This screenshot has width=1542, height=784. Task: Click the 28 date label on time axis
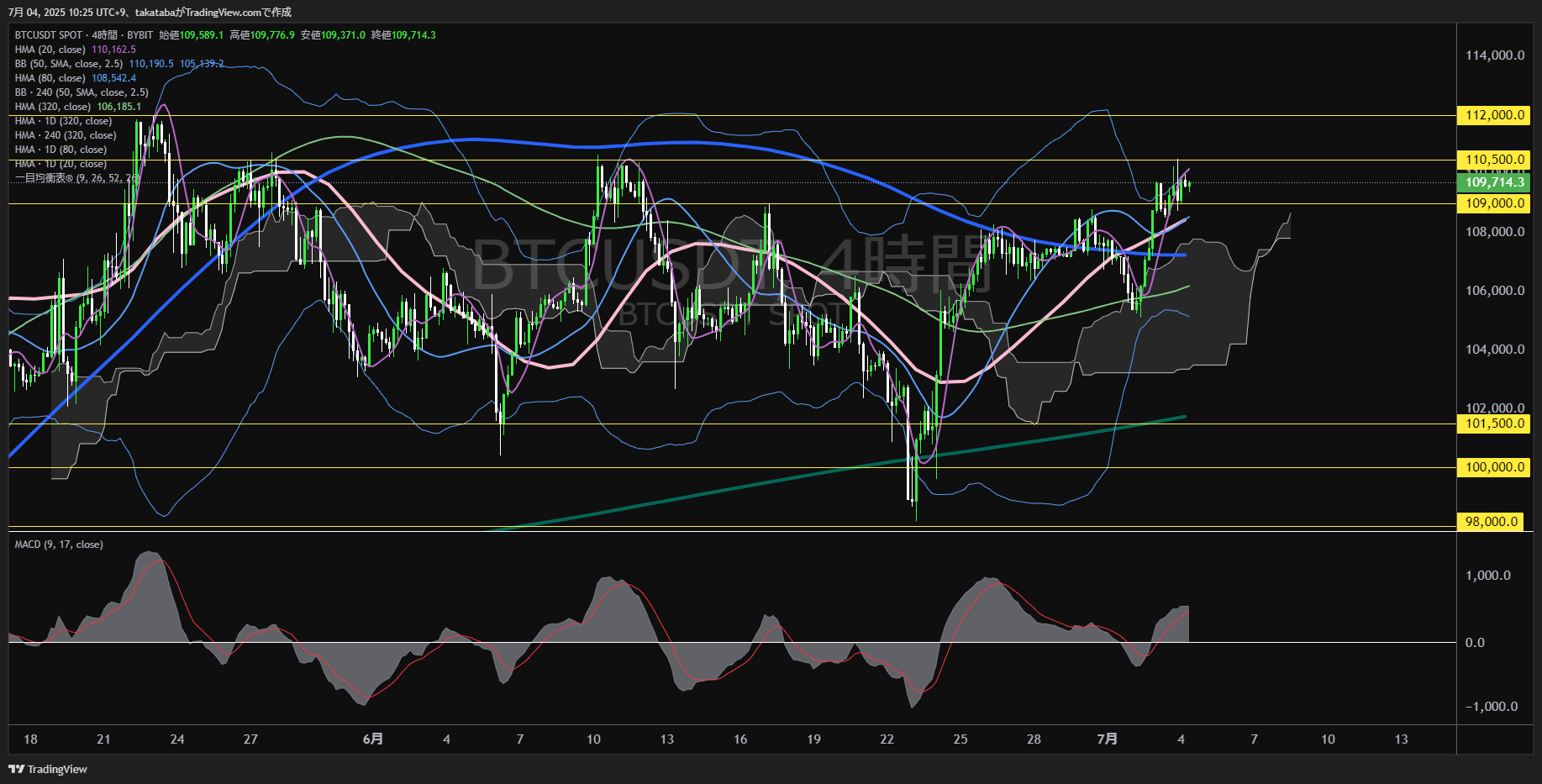point(1034,739)
